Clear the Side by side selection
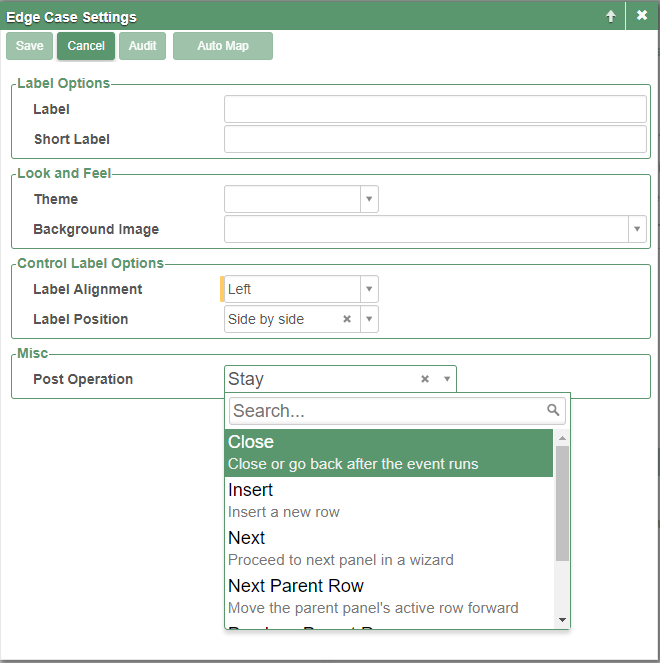This screenshot has width=660, height=663. (x=347, y=319)
